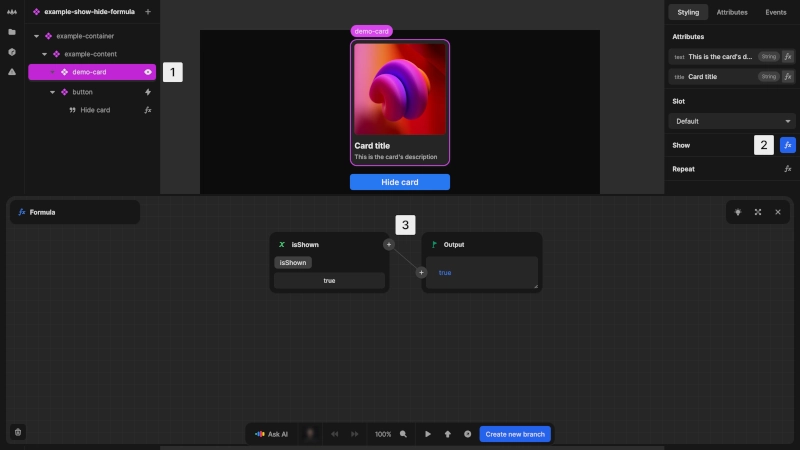Collapse the example-content tree node
The width and height of the screenshot is (800, 450).
pos(44,54)
